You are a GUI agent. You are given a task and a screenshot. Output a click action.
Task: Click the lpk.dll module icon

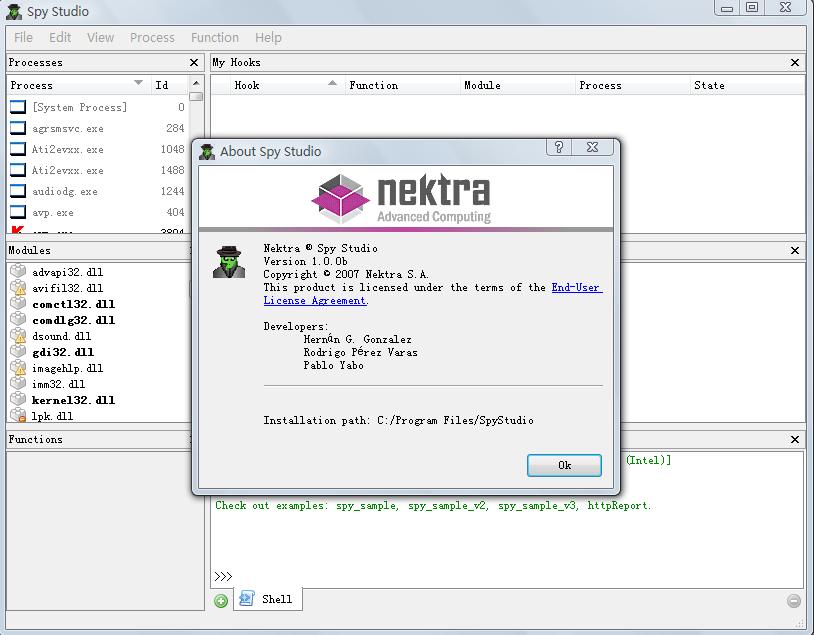tap(18, 415)
